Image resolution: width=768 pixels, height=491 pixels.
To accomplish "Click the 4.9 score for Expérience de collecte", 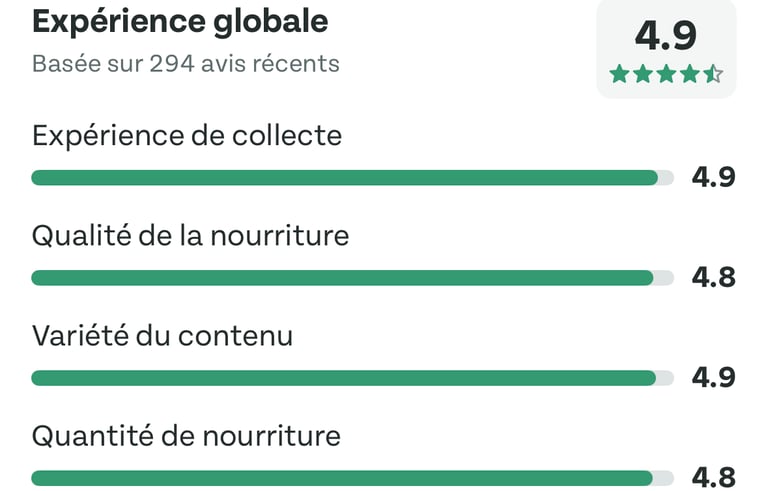I will (x=714, y=178).
